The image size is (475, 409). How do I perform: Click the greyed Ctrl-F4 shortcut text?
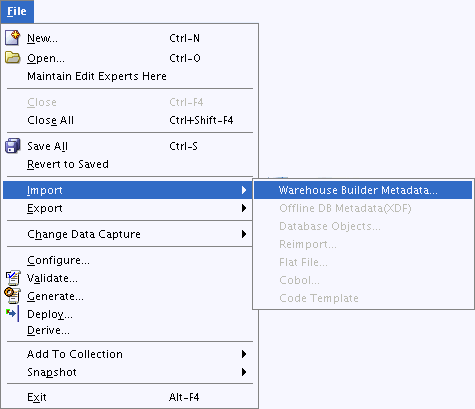point(186,102)
